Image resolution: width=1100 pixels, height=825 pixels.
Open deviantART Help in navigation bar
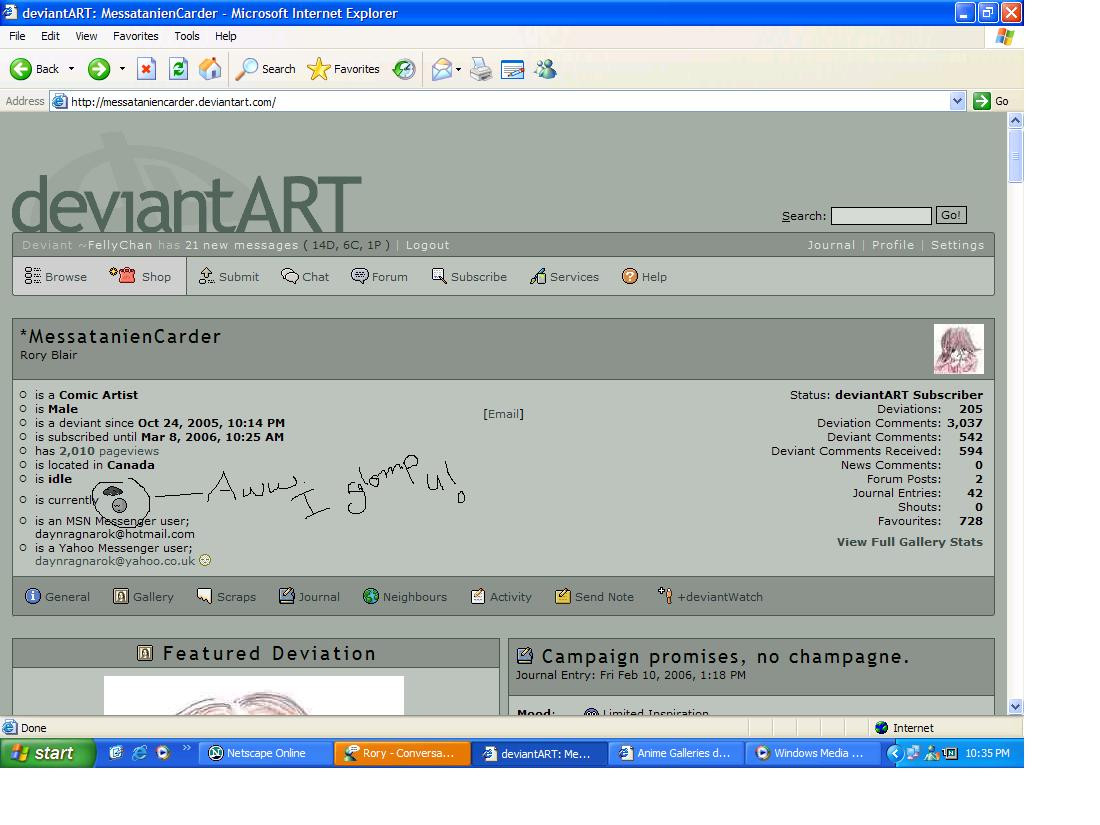pos(644,276)
